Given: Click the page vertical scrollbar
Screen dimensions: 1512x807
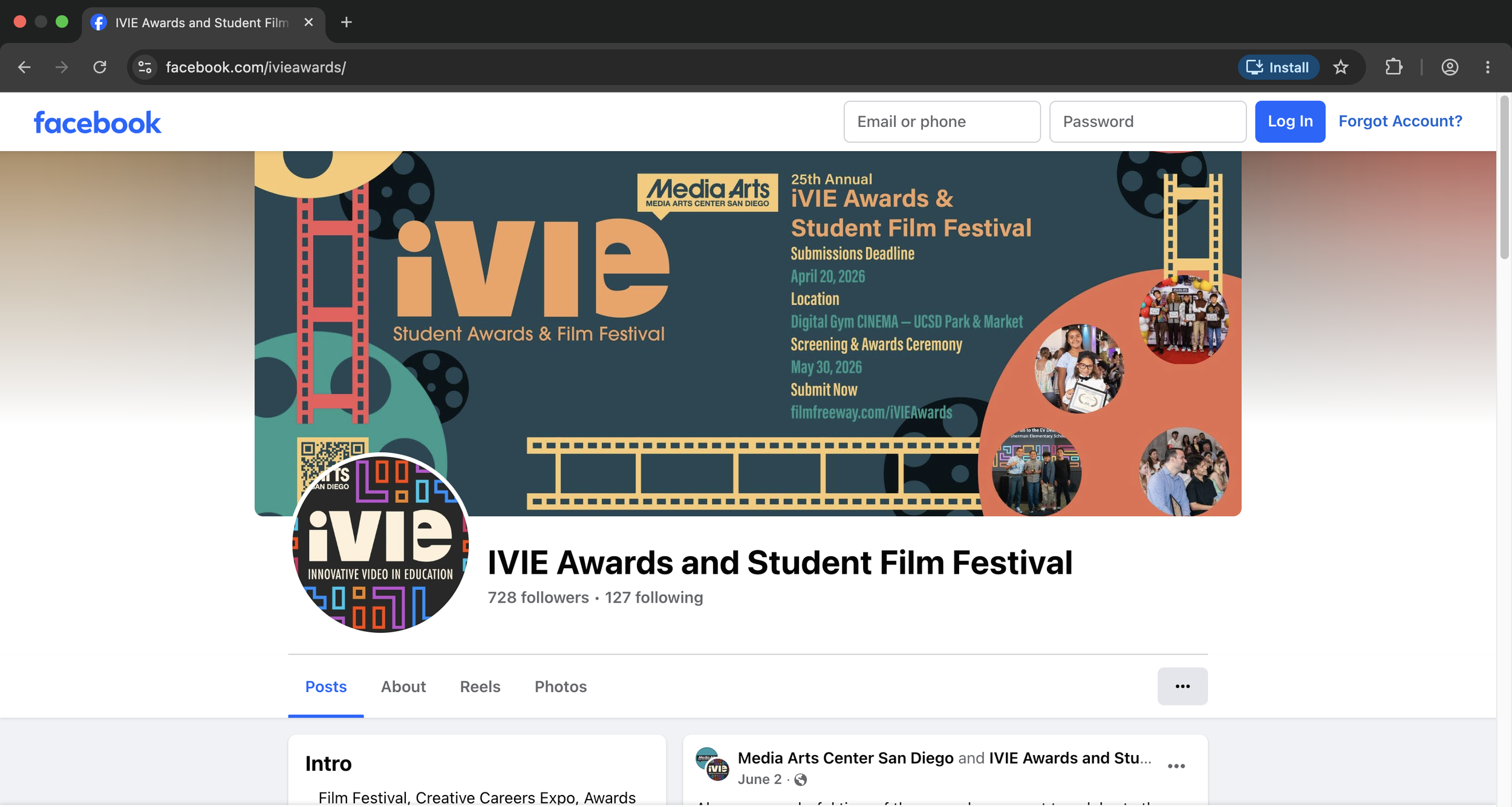Looking at the screenshot, I should [1504, 177].
